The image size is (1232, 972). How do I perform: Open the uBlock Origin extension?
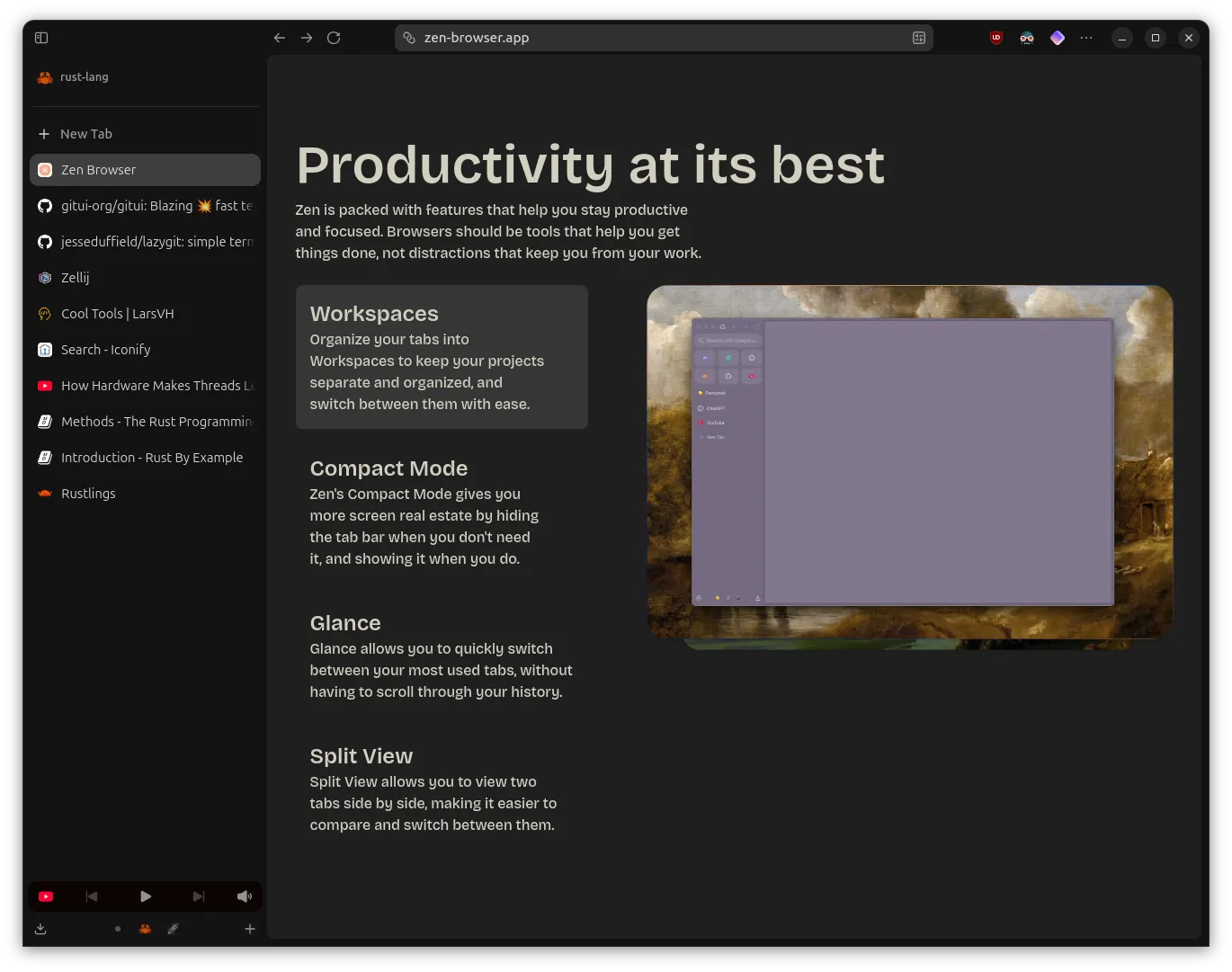pyautogui.click(x=996, y=38)
